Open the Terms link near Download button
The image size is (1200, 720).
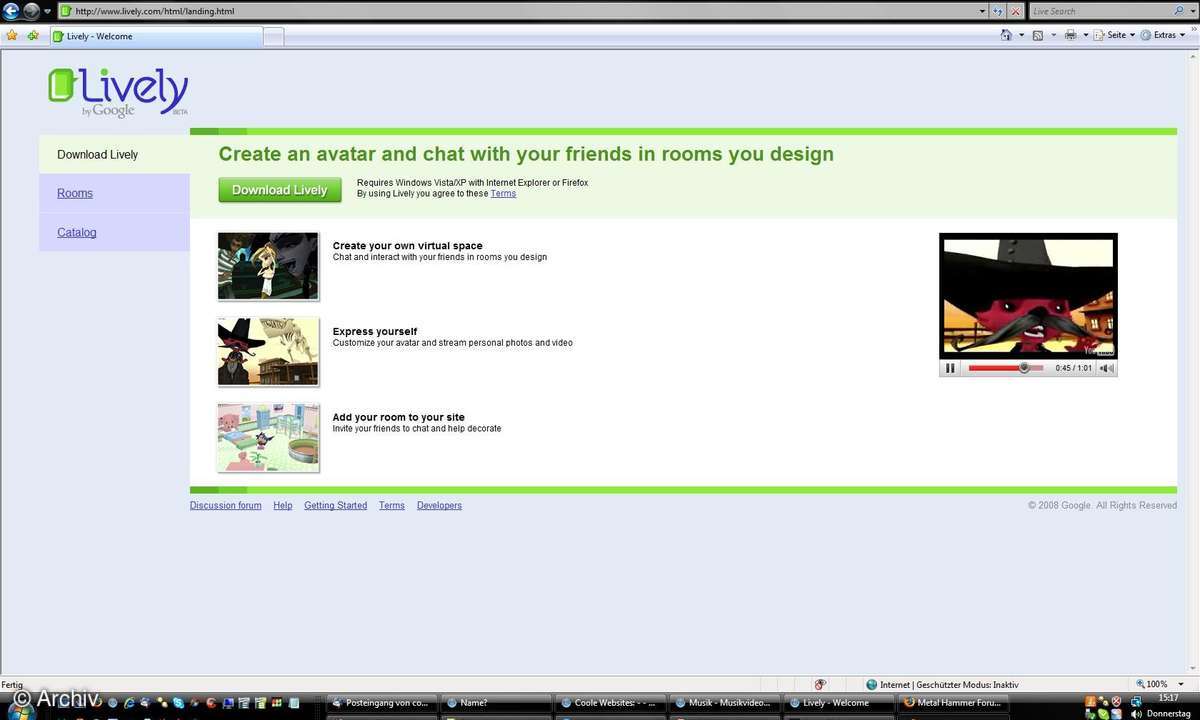click(503, 193)
